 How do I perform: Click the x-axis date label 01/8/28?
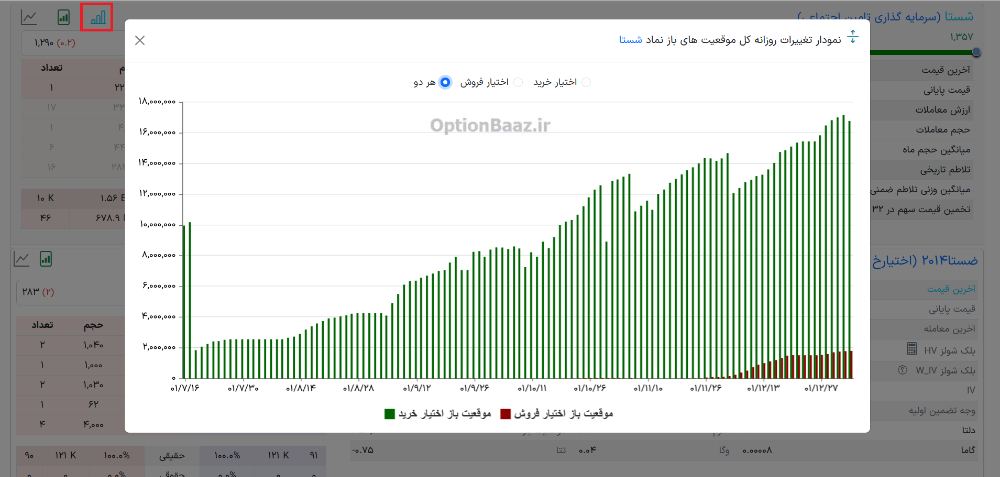click(358, 388)
